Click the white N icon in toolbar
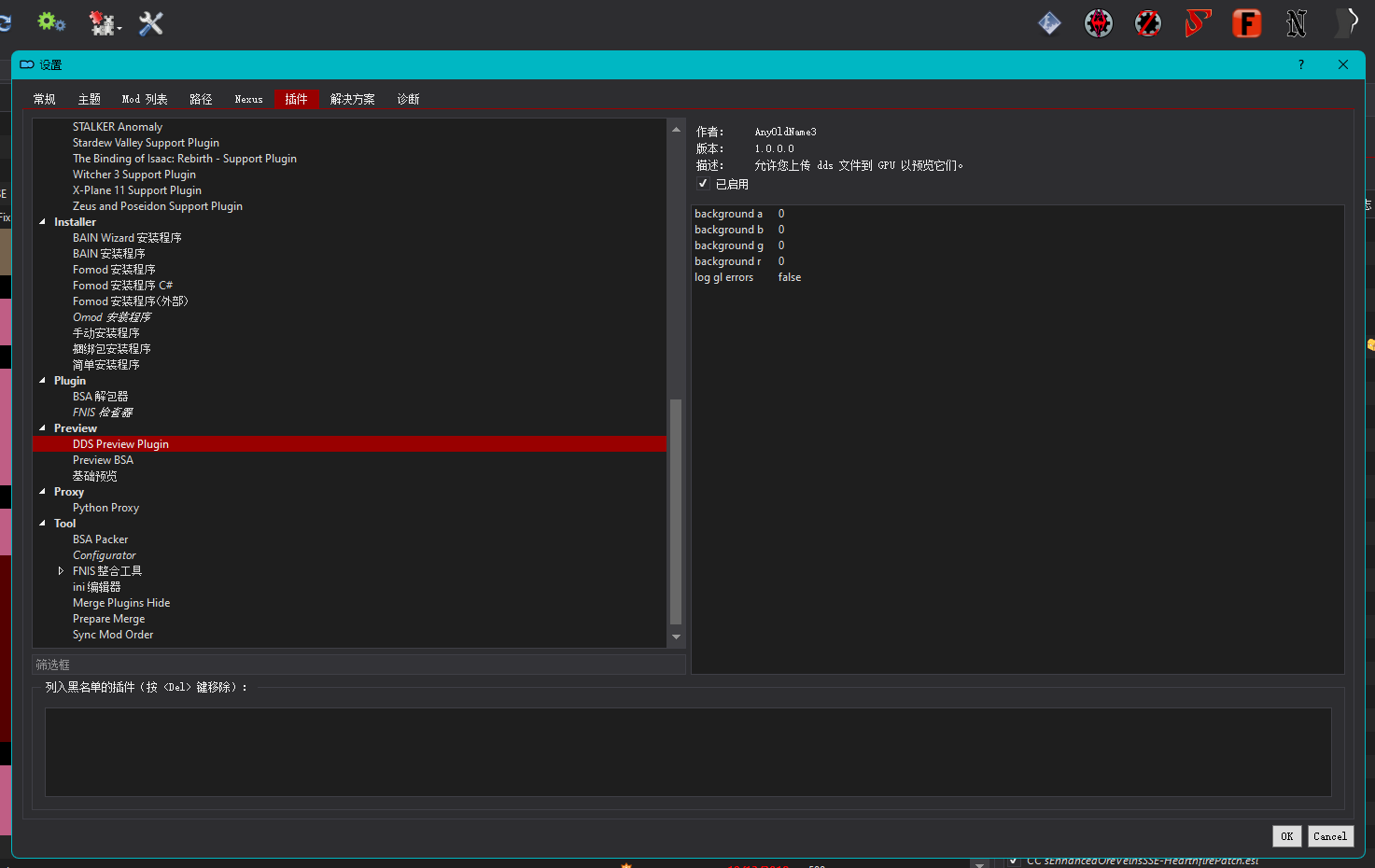Viewport: 1375px width, 868px height. [x=1297, y=23]
